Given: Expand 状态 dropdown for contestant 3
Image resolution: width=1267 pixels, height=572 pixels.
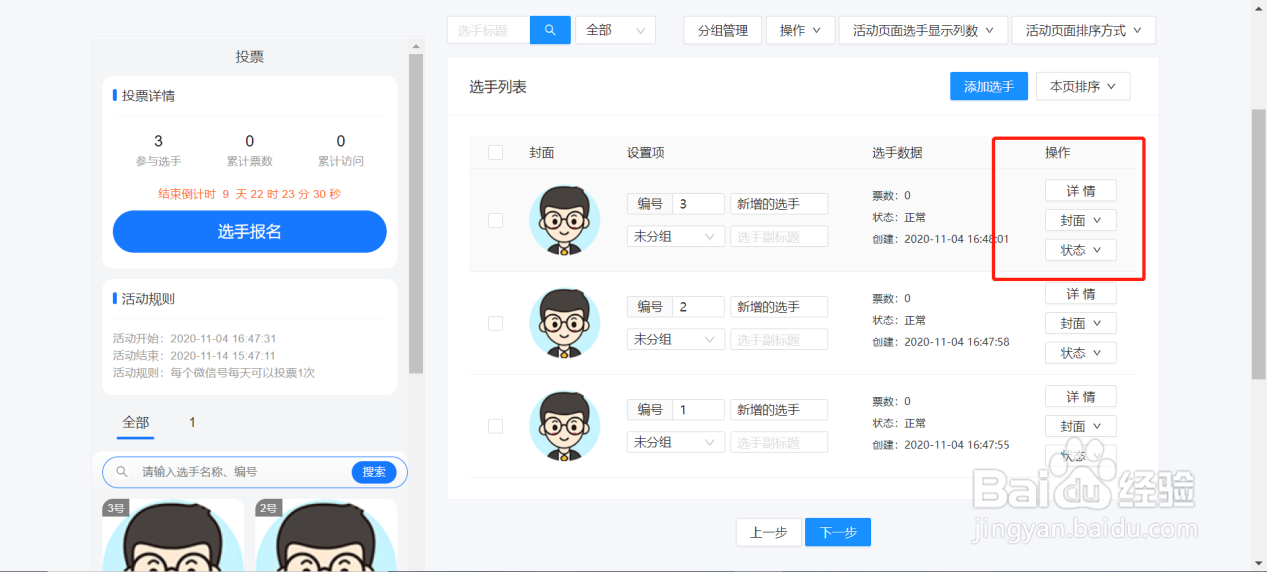Looking at the screenshot, I should tap(1080, 250).
